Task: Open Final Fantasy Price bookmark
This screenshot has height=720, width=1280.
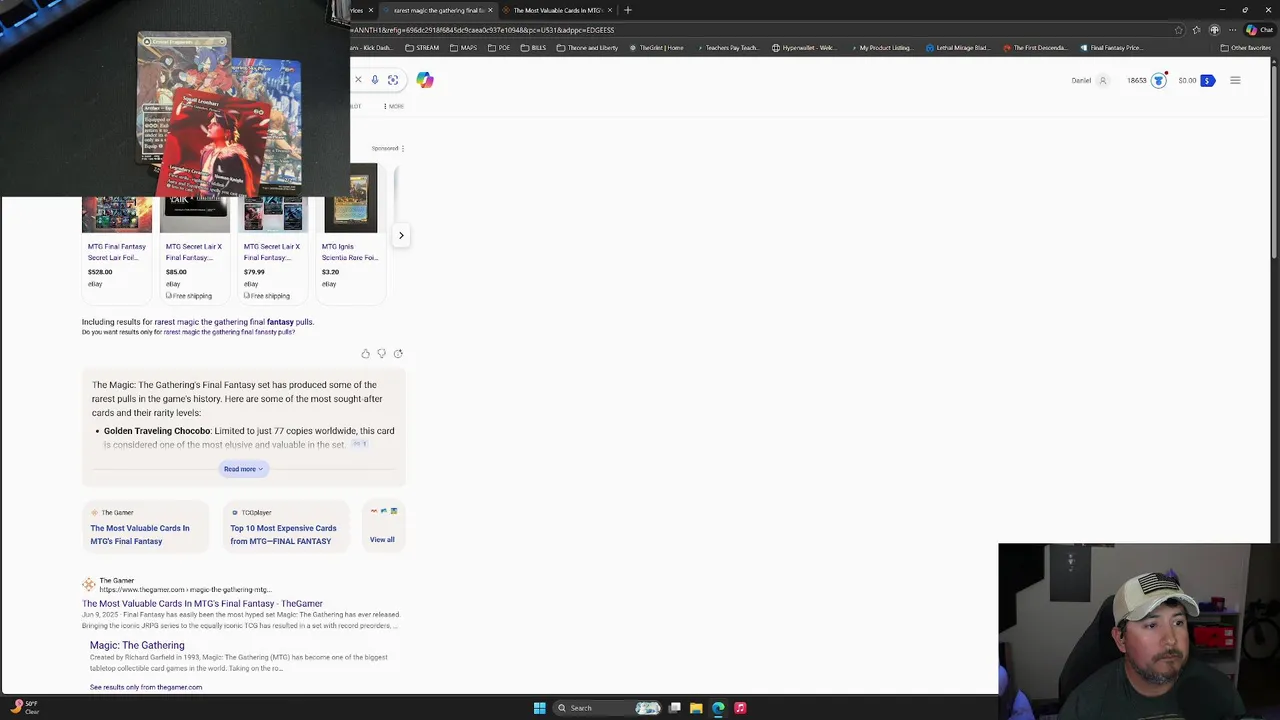Action: (x=1112, y=48)
